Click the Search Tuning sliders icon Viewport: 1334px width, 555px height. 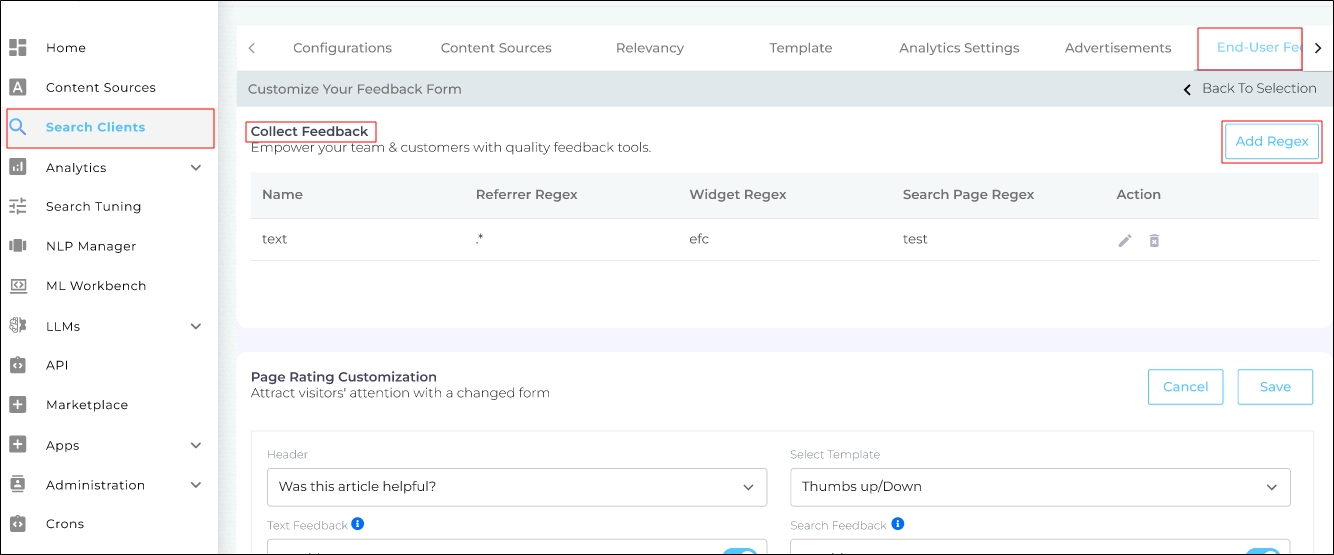17,207
